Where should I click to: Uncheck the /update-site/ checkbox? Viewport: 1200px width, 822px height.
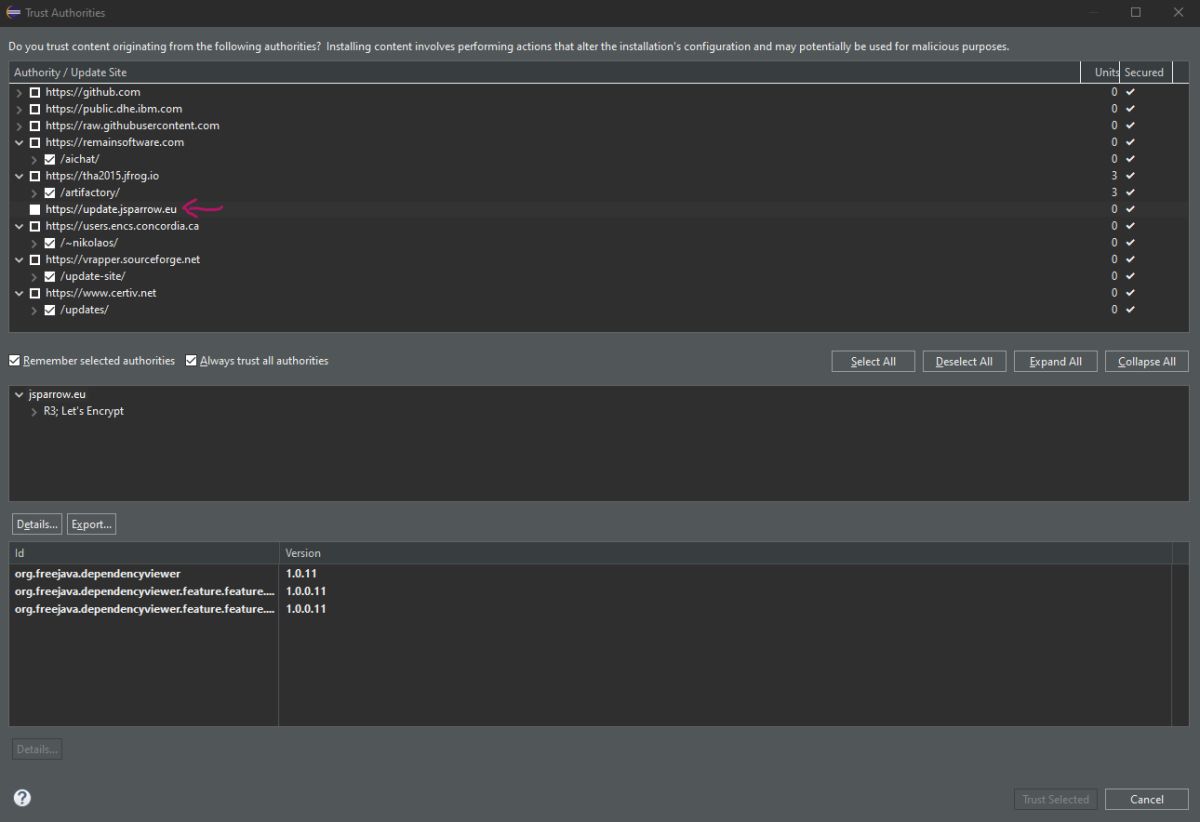(x=50, y=276)
